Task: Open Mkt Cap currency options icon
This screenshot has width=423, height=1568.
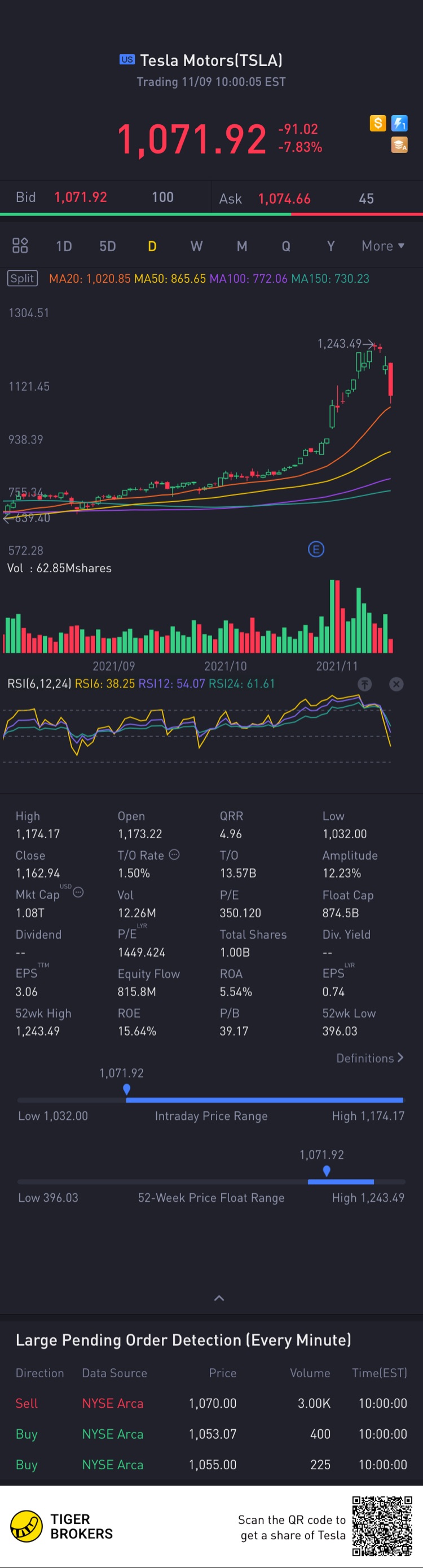Action: (78, 892)
